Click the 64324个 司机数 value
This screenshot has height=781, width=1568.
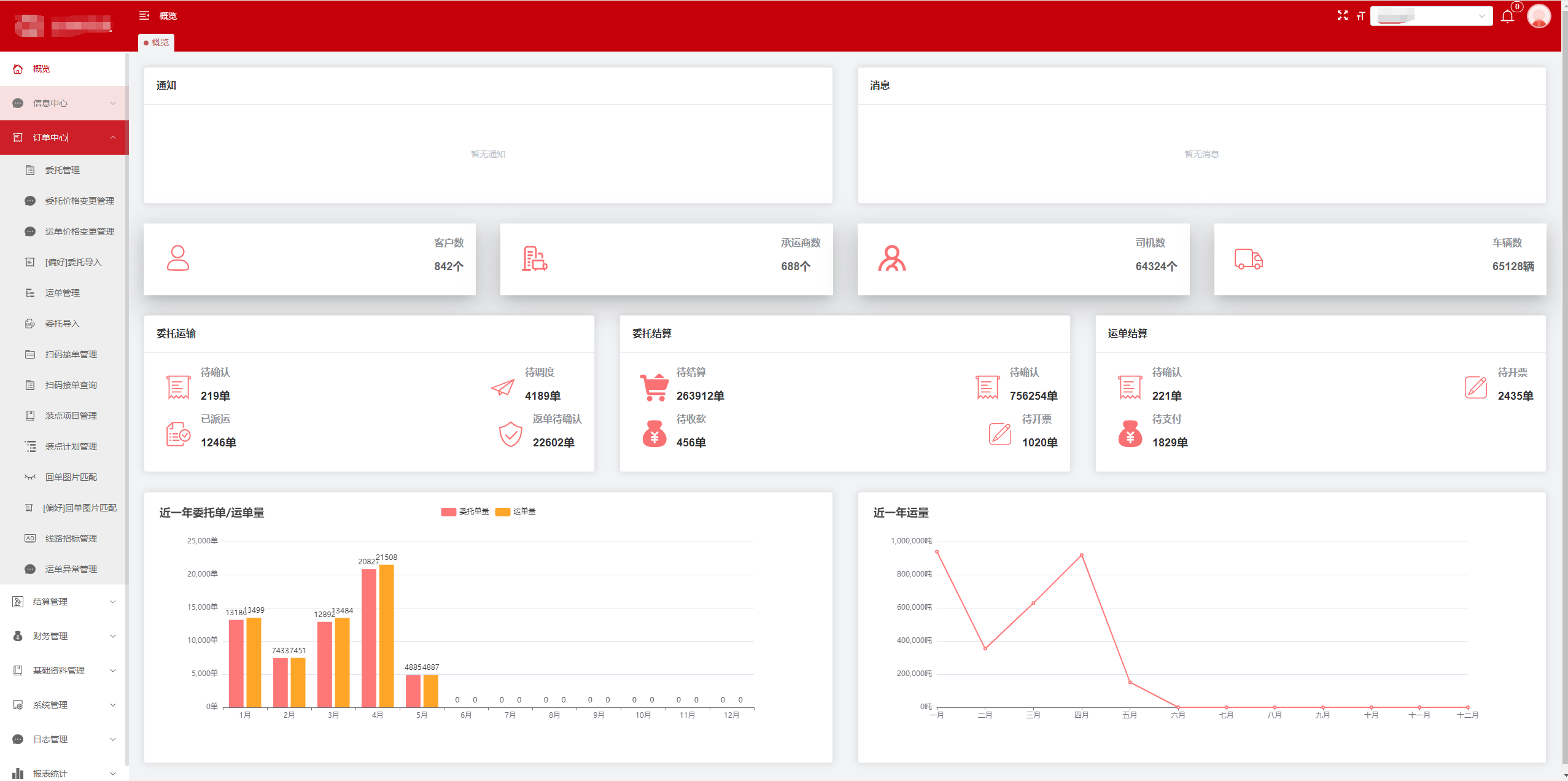1156,266
